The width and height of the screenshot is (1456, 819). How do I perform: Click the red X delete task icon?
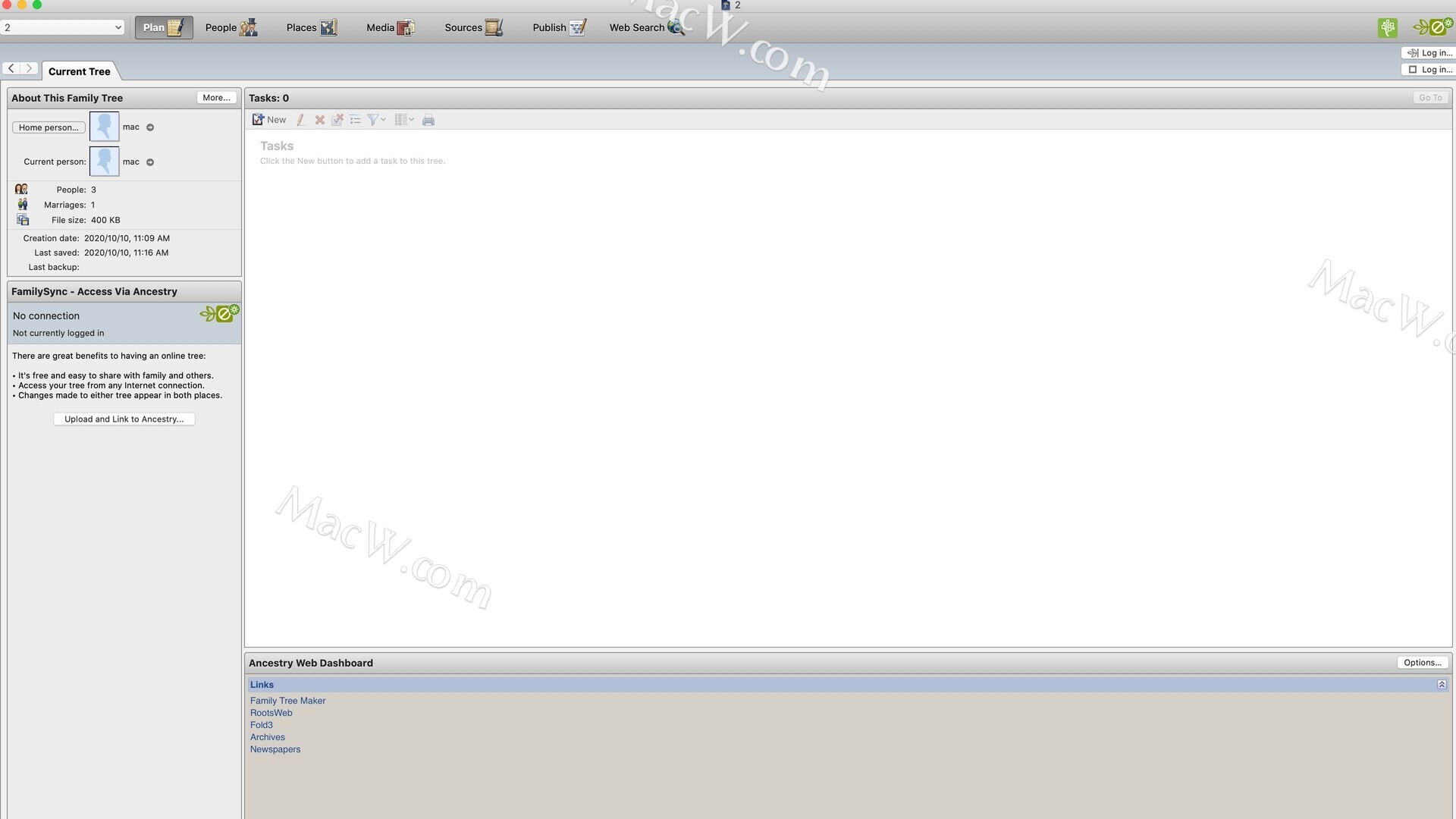click(x=320, y=120)
